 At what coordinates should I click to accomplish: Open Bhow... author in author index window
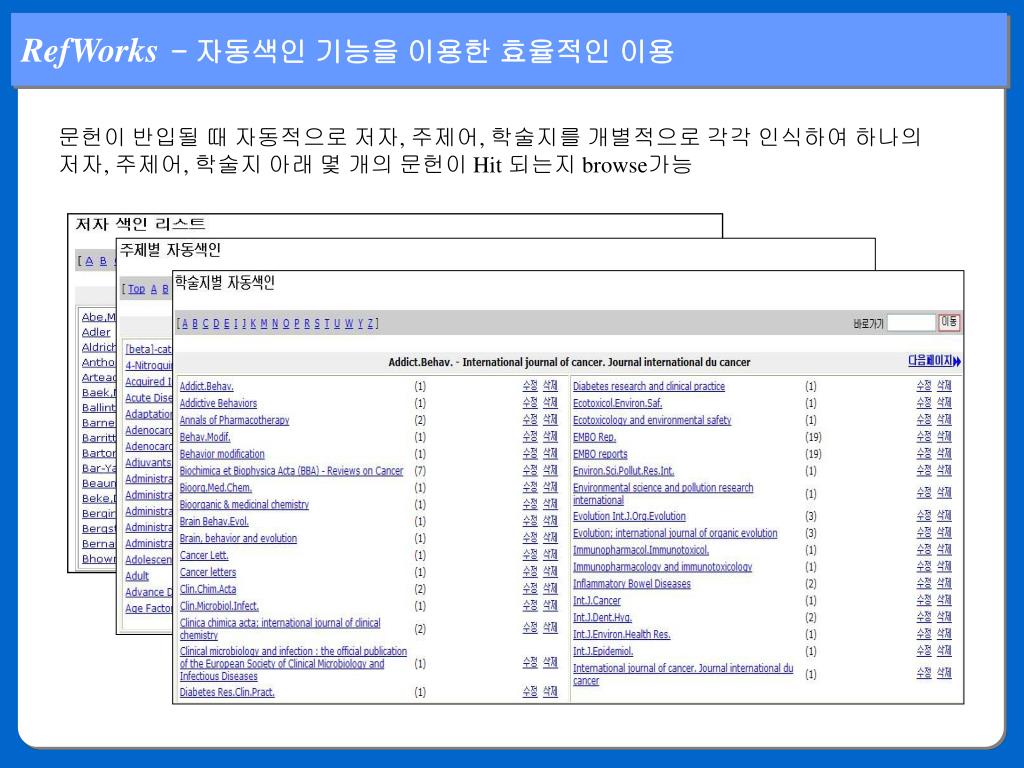coord(99,559)
